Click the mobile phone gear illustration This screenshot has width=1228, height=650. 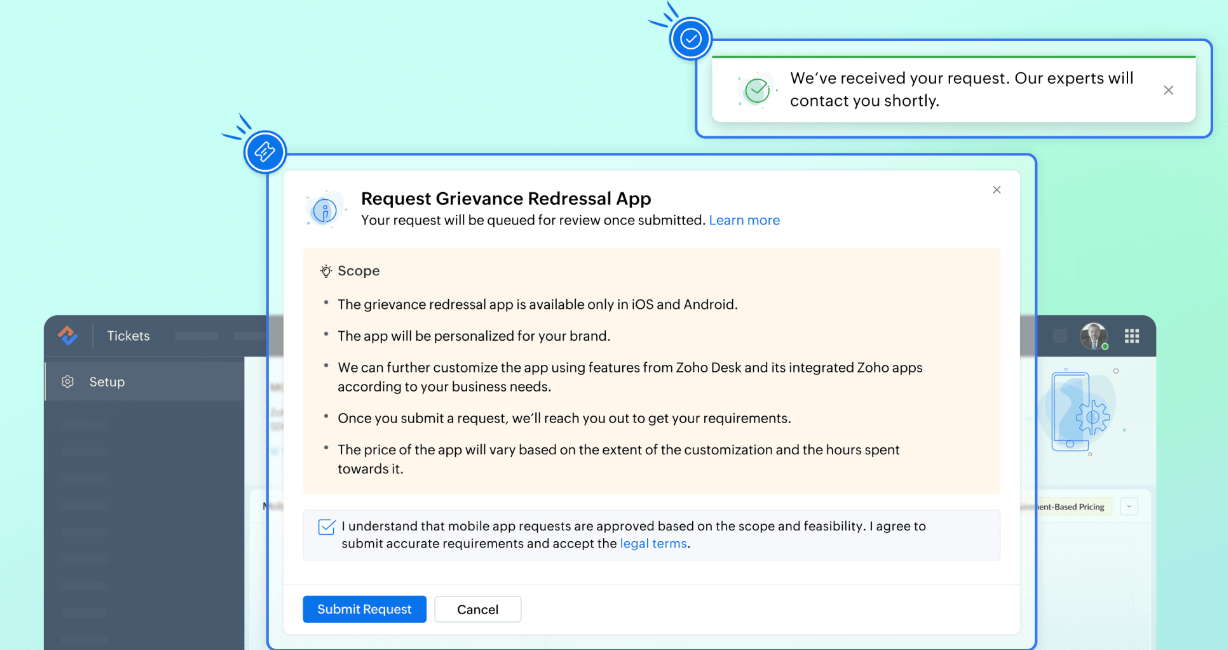coord(1080,410)
